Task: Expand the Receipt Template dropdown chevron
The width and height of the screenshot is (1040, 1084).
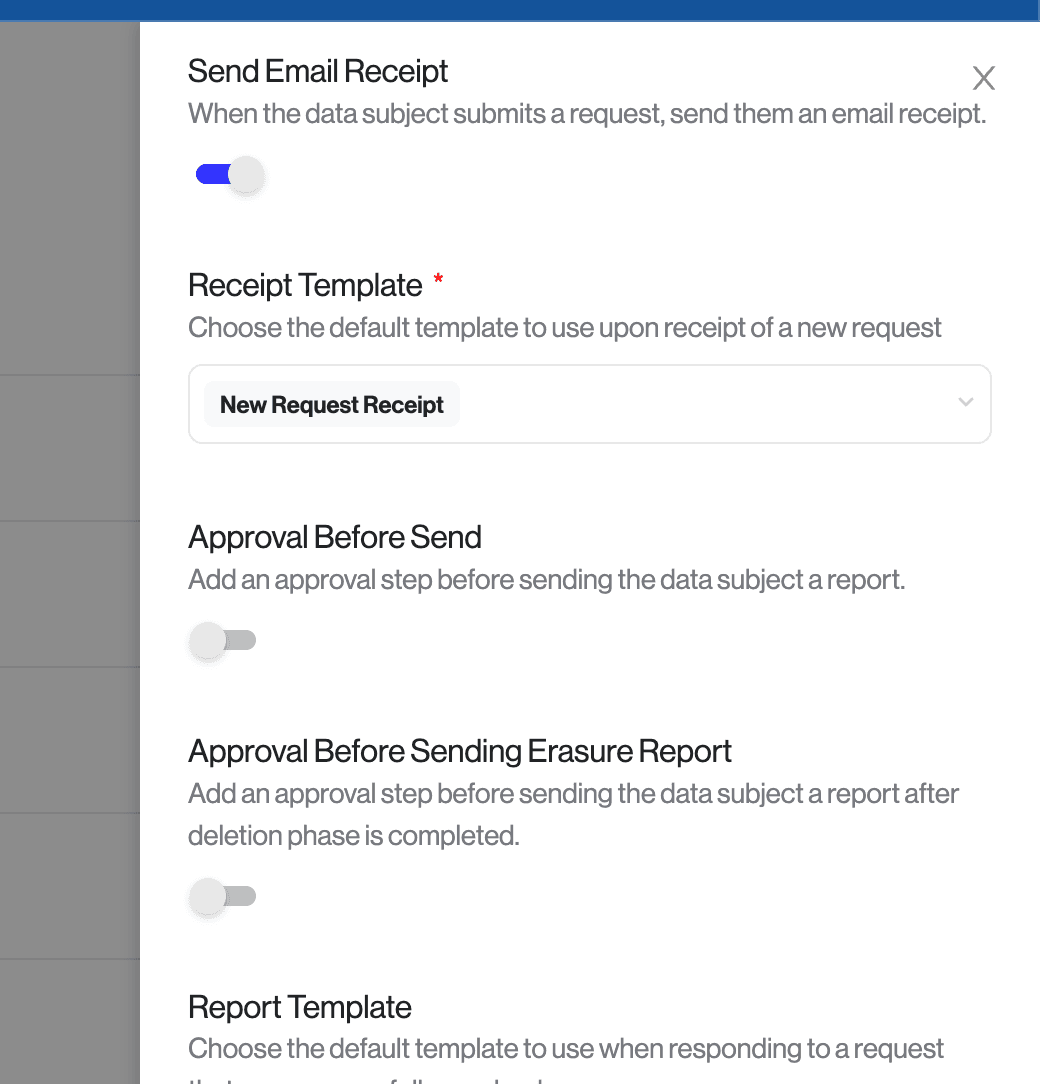Action: (965, 403)
